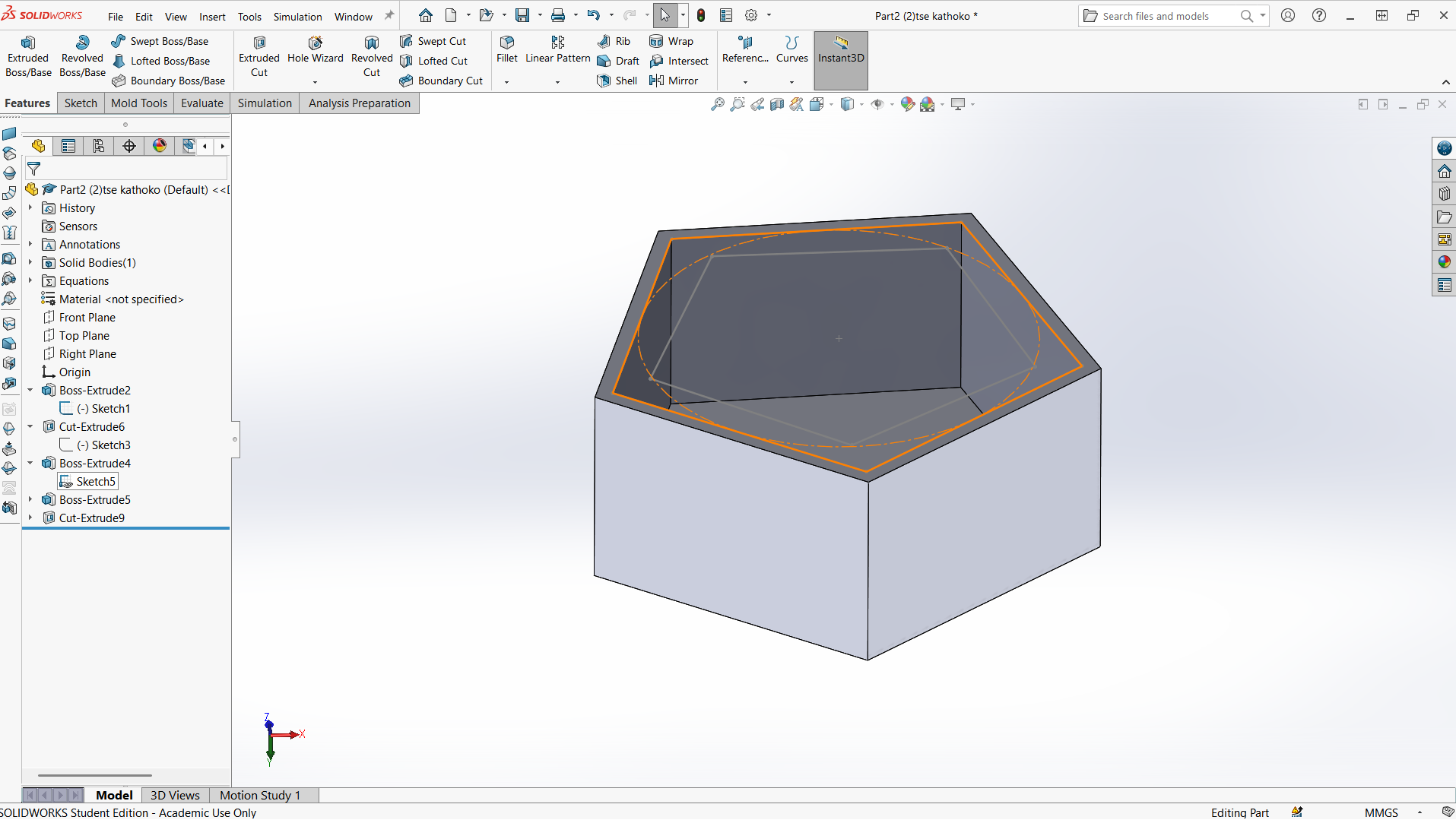
Task: Open the DisplayManager color wheel tab
Action: [x=160, y=146]
